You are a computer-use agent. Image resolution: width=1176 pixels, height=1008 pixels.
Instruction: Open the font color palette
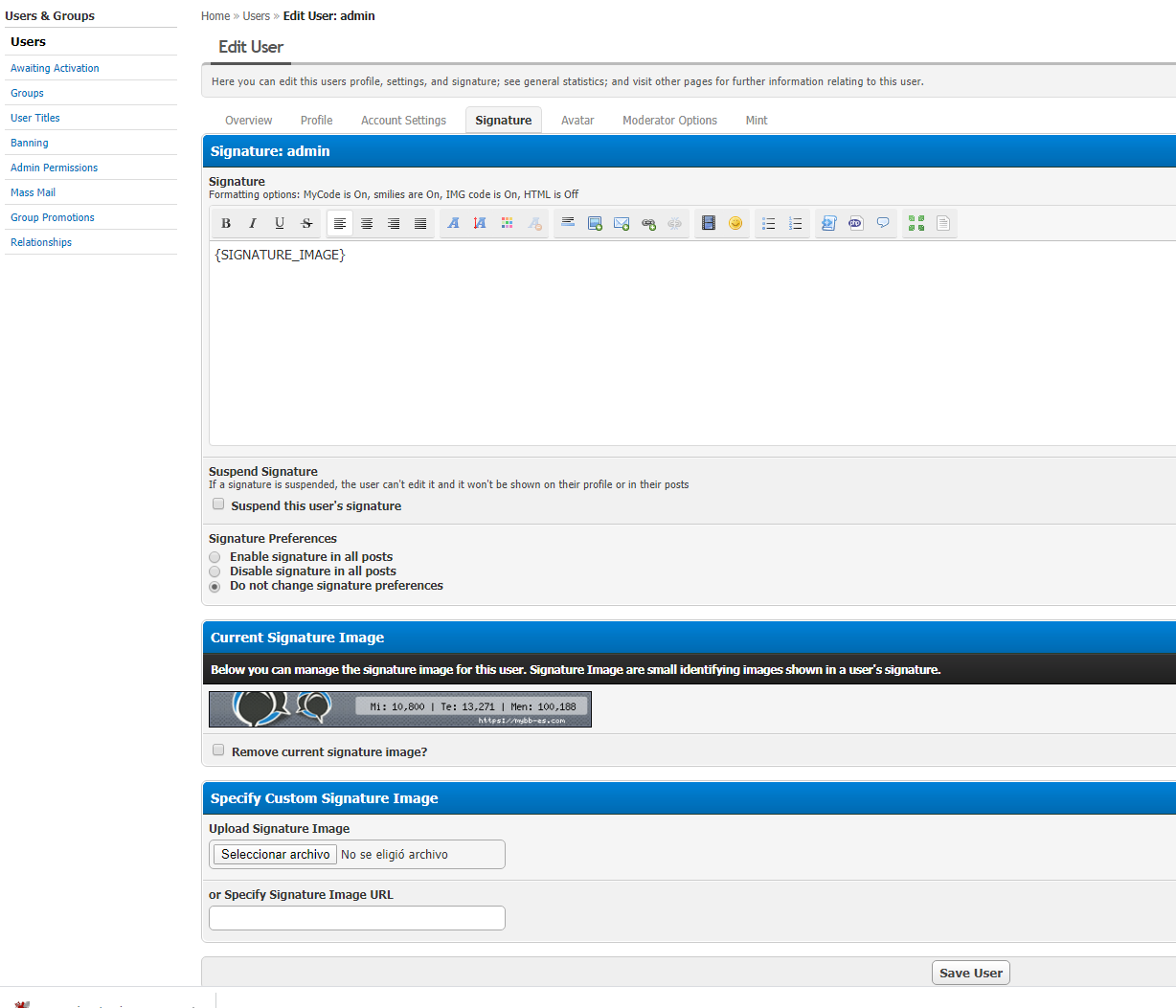[508, 223]
